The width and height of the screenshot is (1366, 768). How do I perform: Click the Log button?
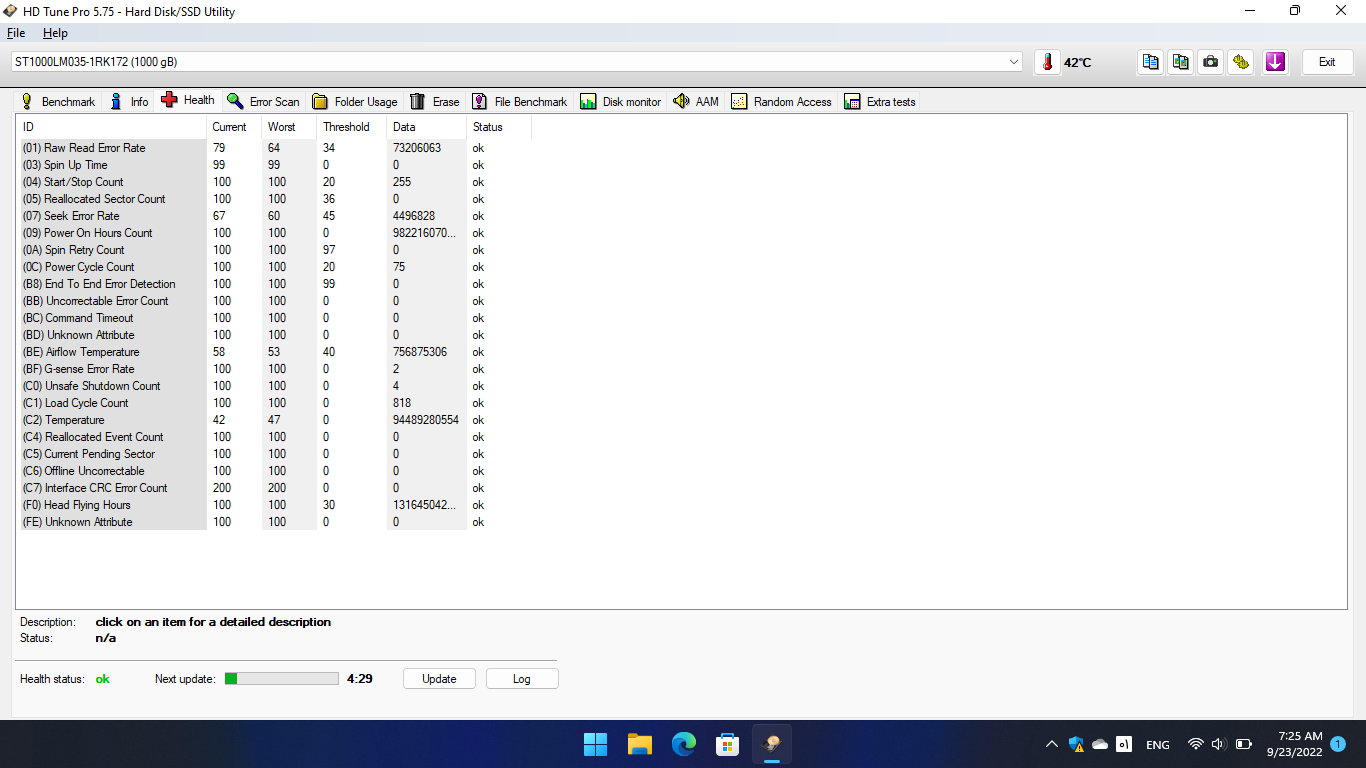click(x=521, y=679)
